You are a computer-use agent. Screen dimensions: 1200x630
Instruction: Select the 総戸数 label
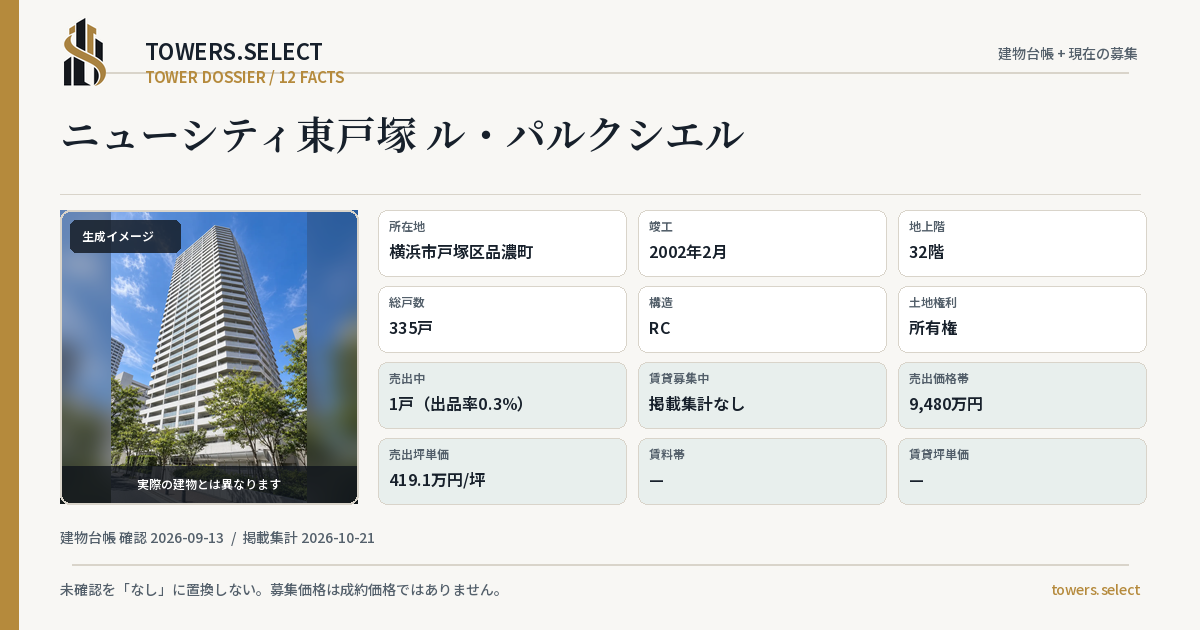(407, 303)
